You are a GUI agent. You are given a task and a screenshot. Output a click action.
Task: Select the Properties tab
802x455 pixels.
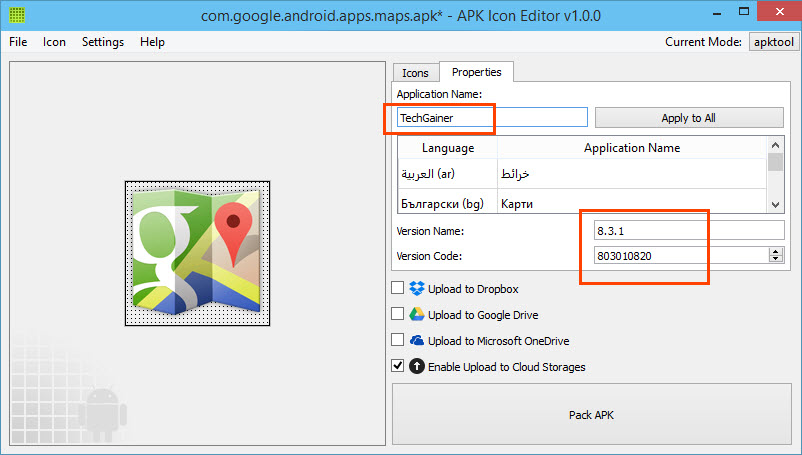coord(477,72)
